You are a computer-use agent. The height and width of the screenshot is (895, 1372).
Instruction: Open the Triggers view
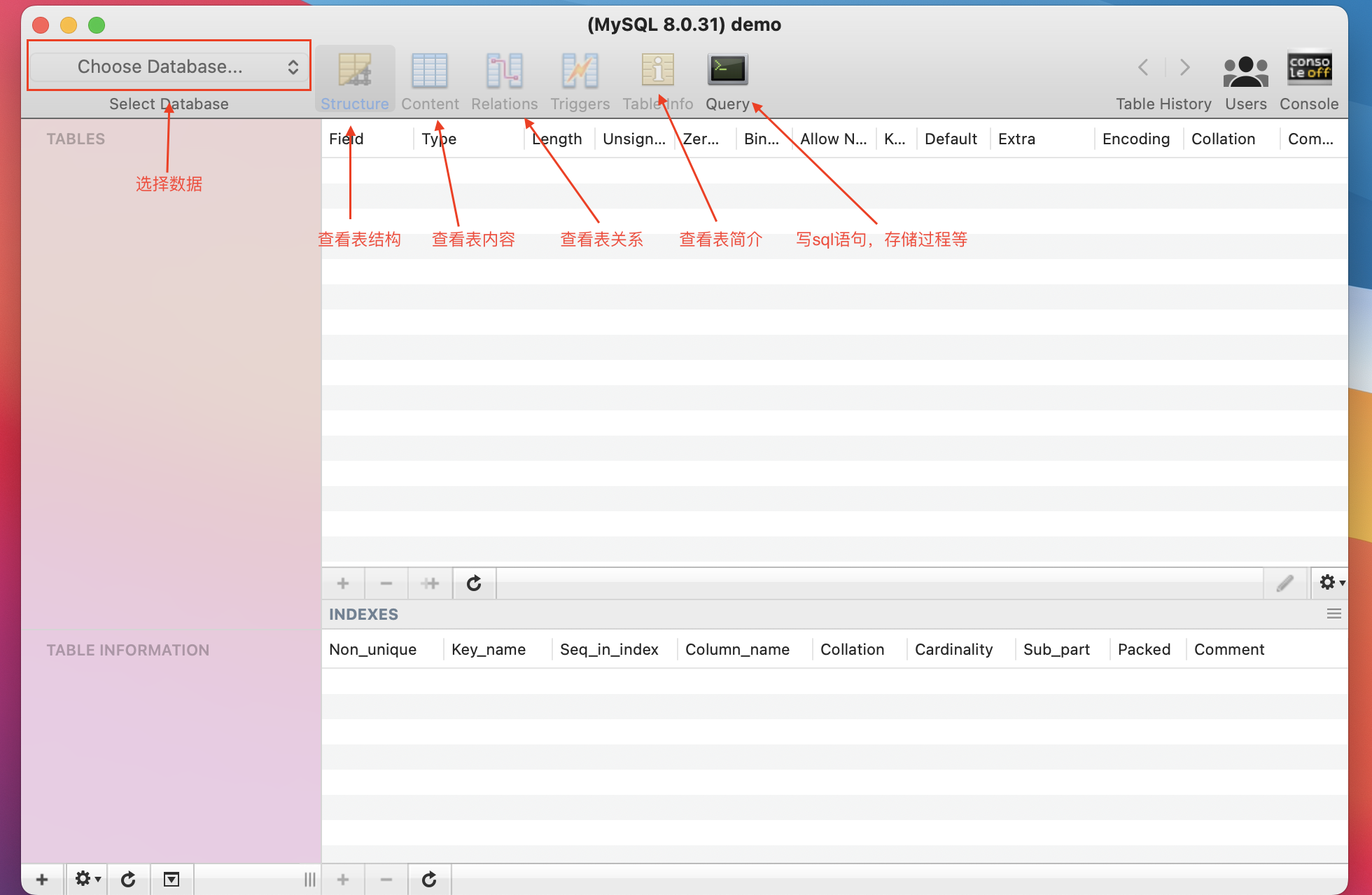coord(580,71)
